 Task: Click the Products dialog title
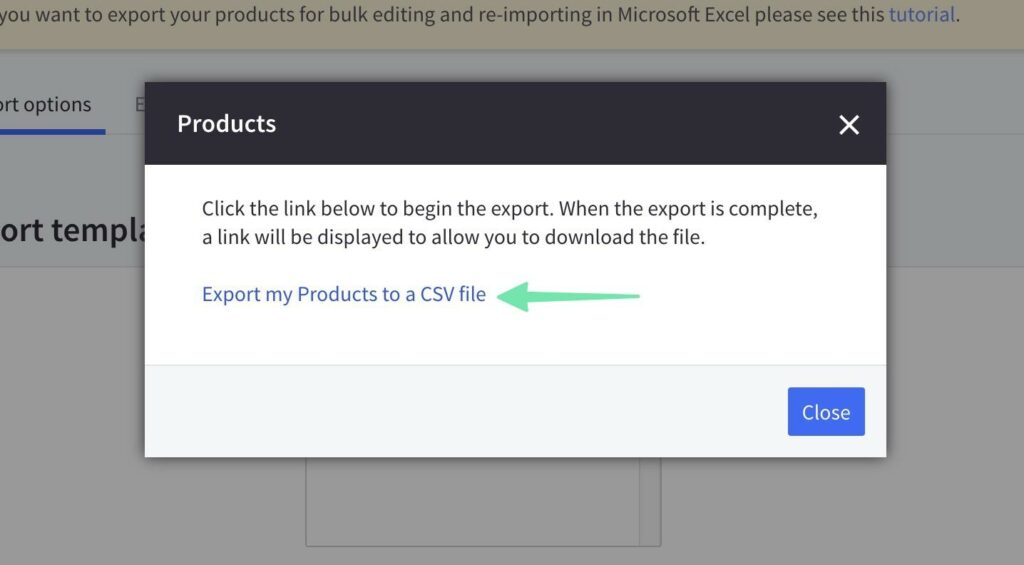point(226,124)
